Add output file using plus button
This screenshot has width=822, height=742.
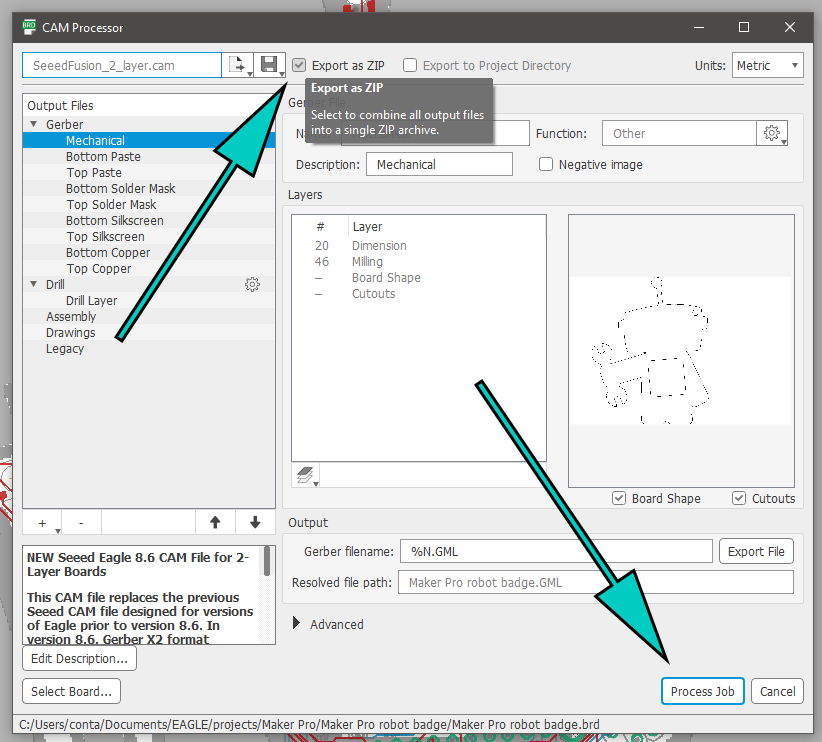pos(42,522)
